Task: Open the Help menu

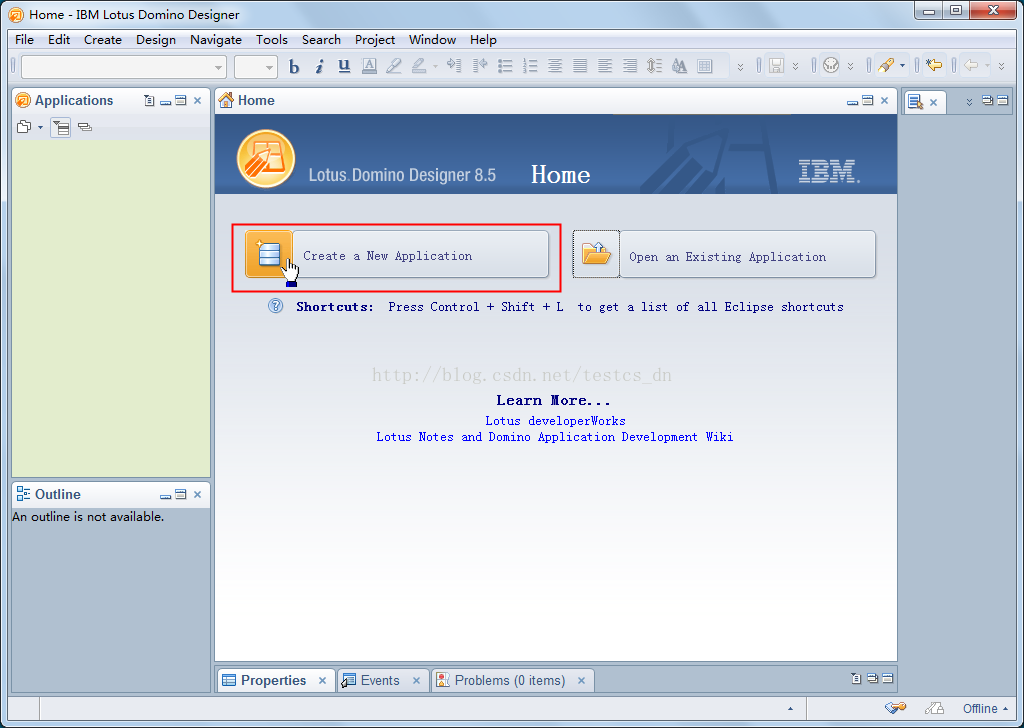Action: [x=483, y=40]
